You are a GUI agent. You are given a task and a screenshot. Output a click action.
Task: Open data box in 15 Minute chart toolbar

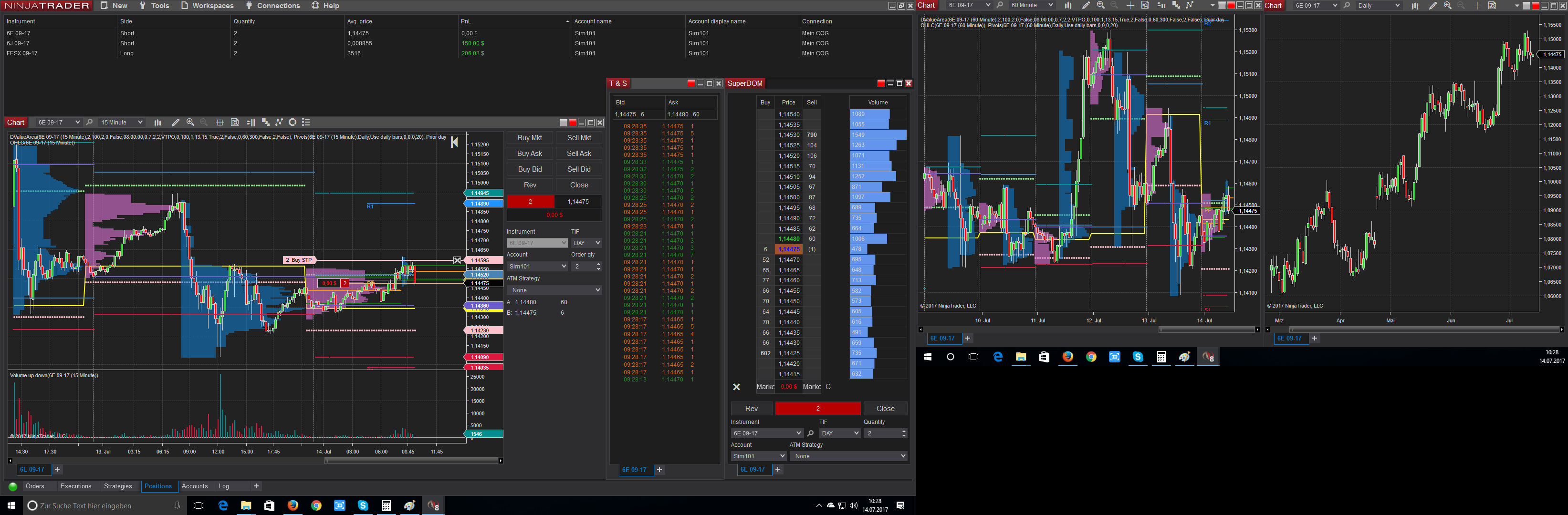pyautogui.click(x=235, y=122)
